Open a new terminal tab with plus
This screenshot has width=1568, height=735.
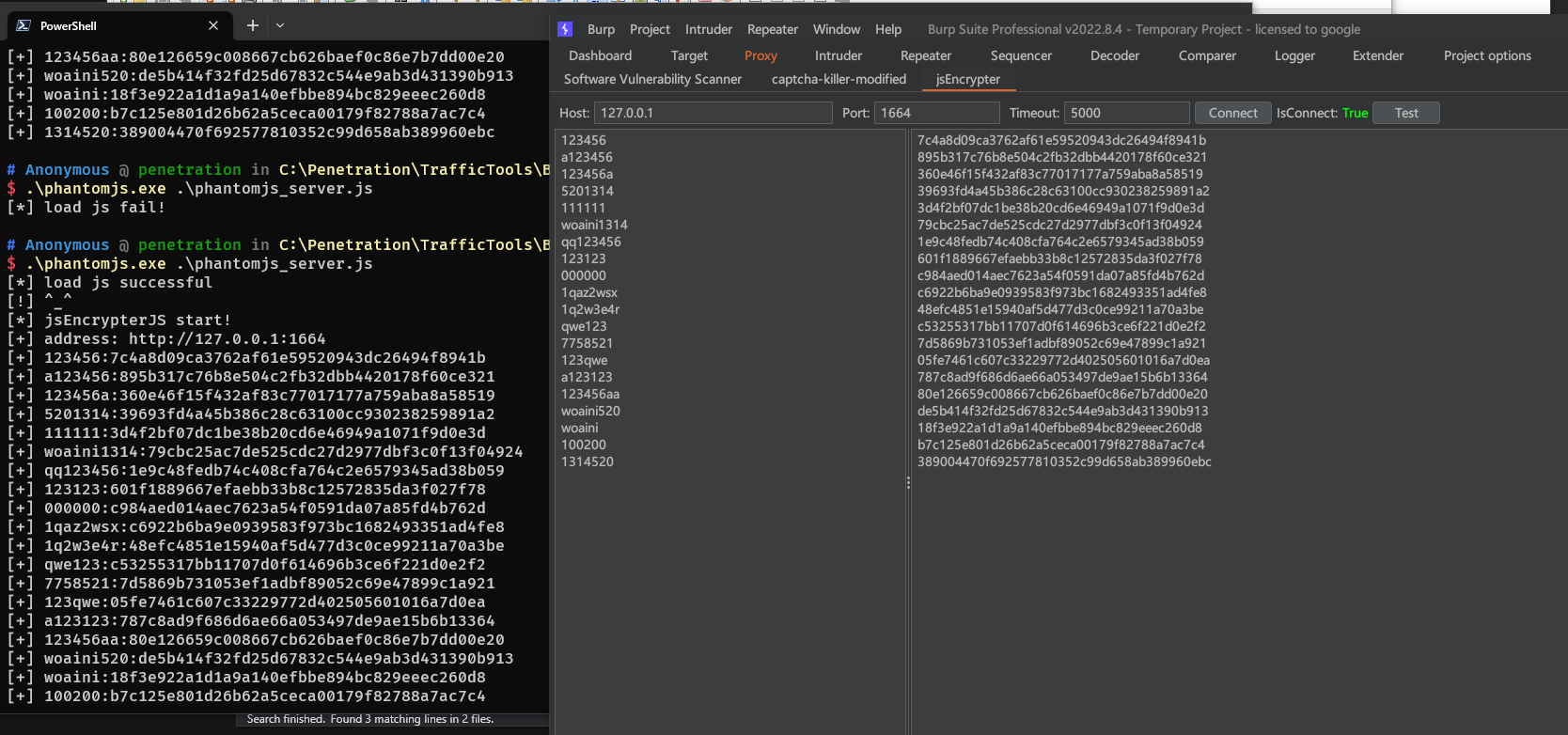252,25
